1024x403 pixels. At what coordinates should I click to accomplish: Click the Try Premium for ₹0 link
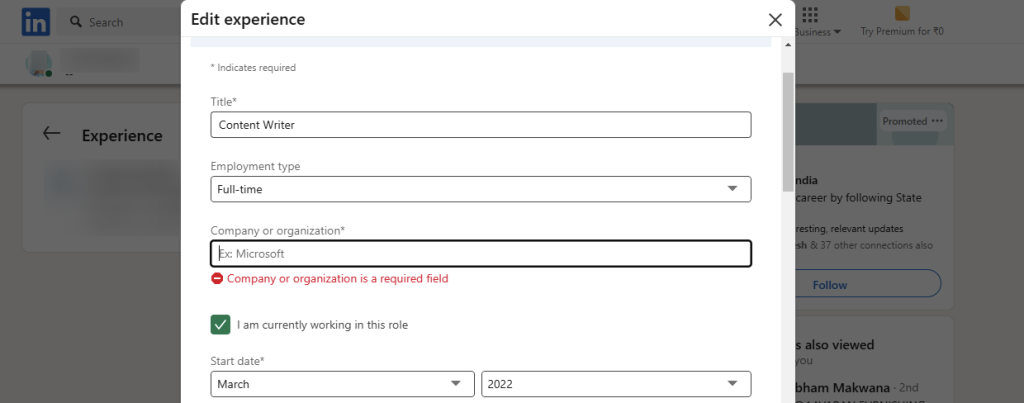tap(902, 31)
